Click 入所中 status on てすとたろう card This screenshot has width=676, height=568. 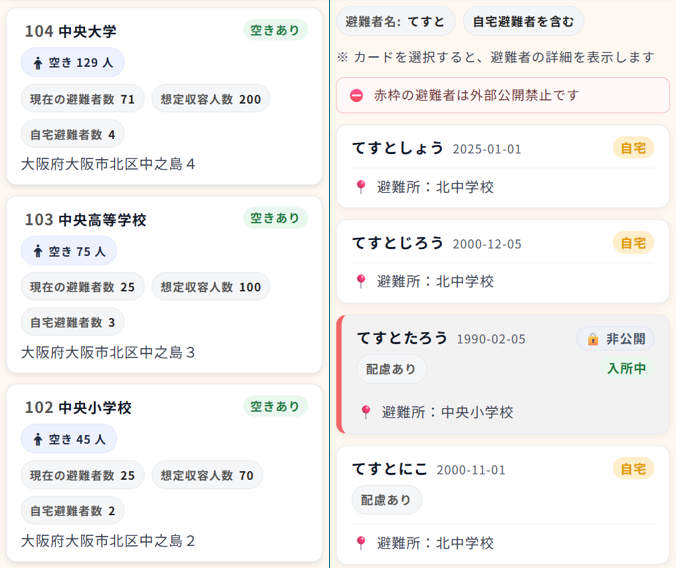tap(627, 368)
